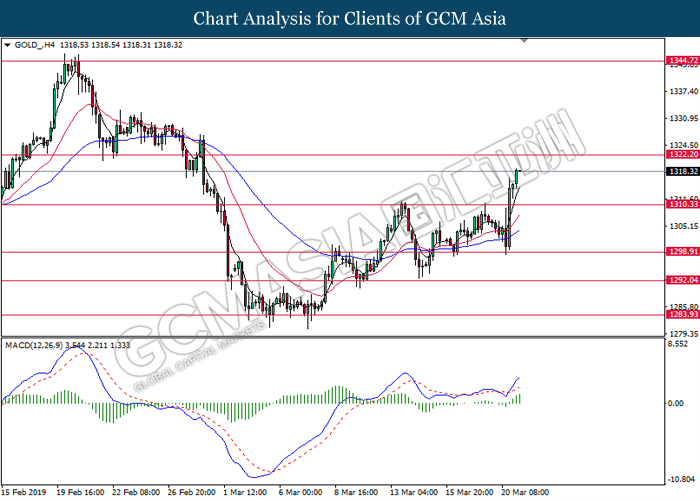
Task: Click the 1 Mar 12:00 time label
Action: 243,492
